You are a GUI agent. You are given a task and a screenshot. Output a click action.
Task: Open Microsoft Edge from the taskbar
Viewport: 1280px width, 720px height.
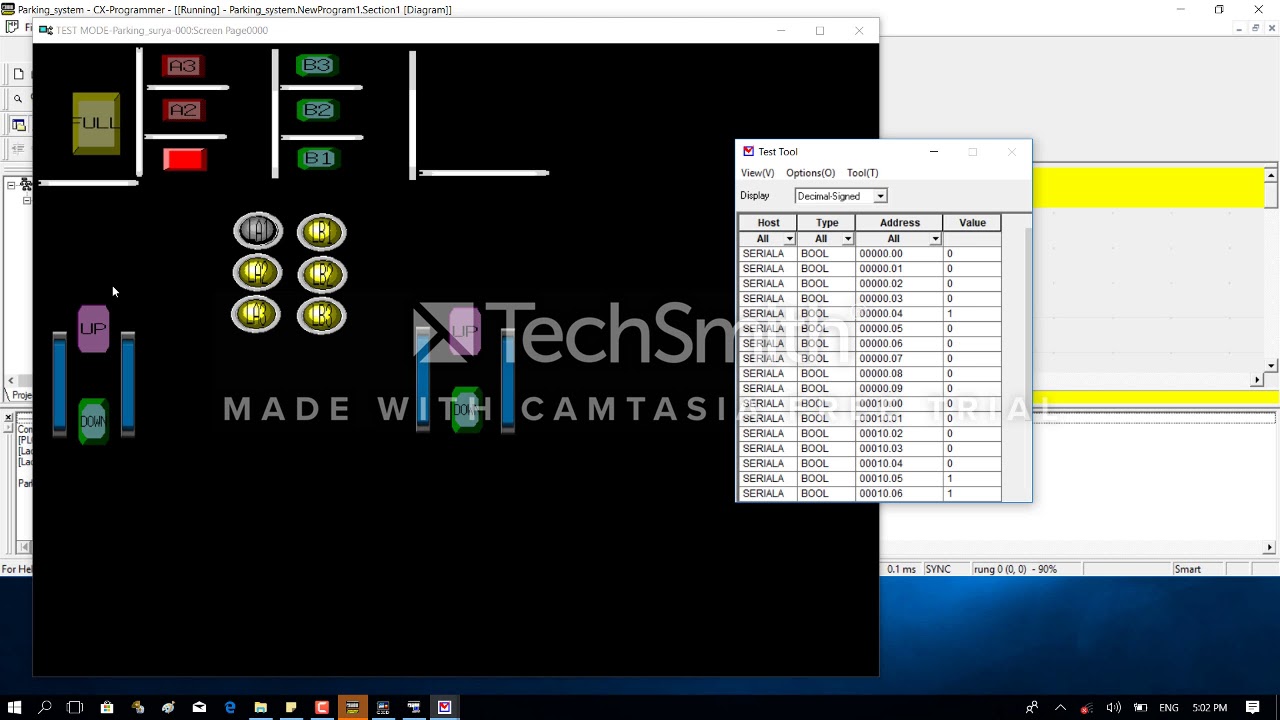[230, 708]
